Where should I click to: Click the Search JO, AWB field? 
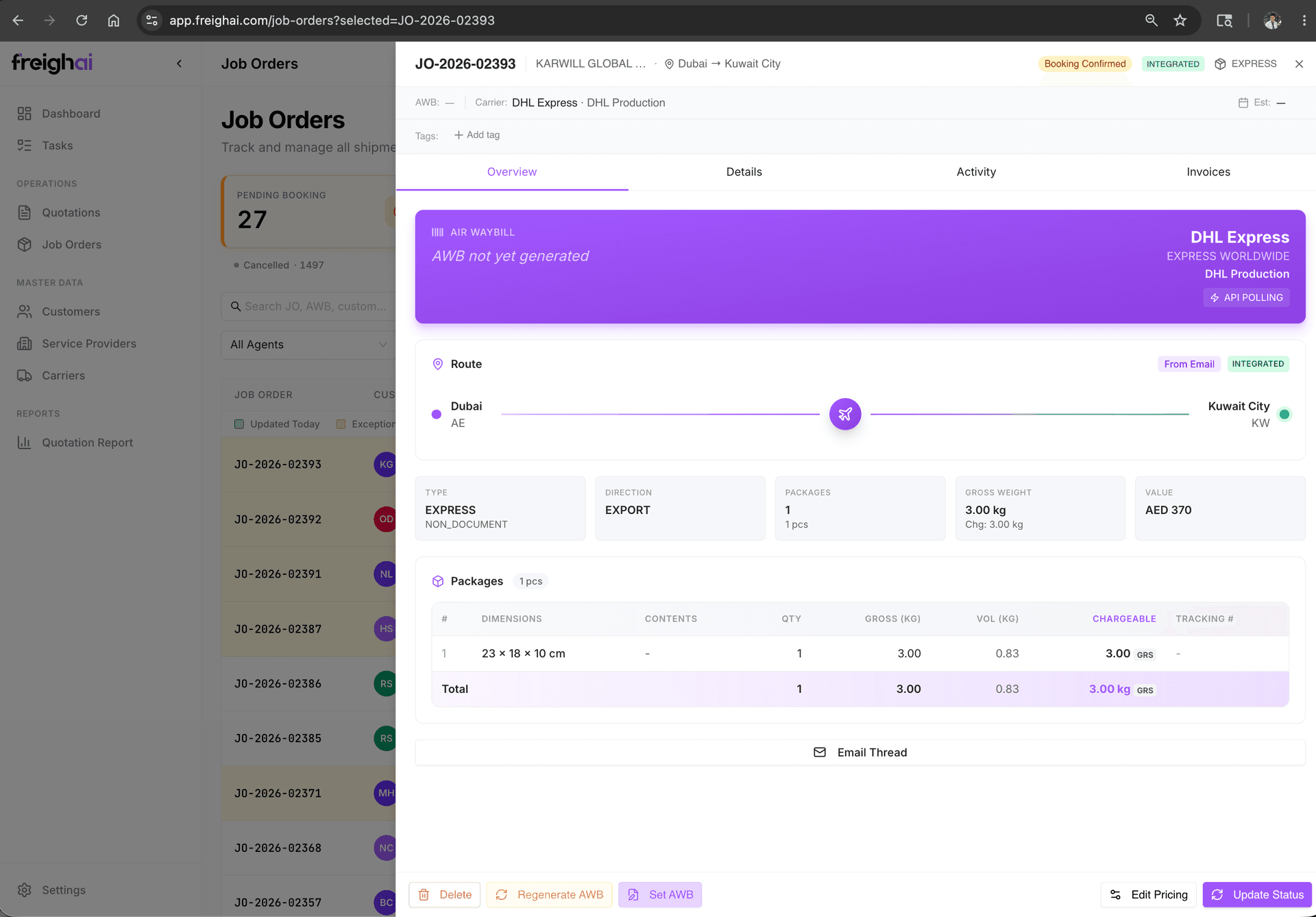[308, 306]
